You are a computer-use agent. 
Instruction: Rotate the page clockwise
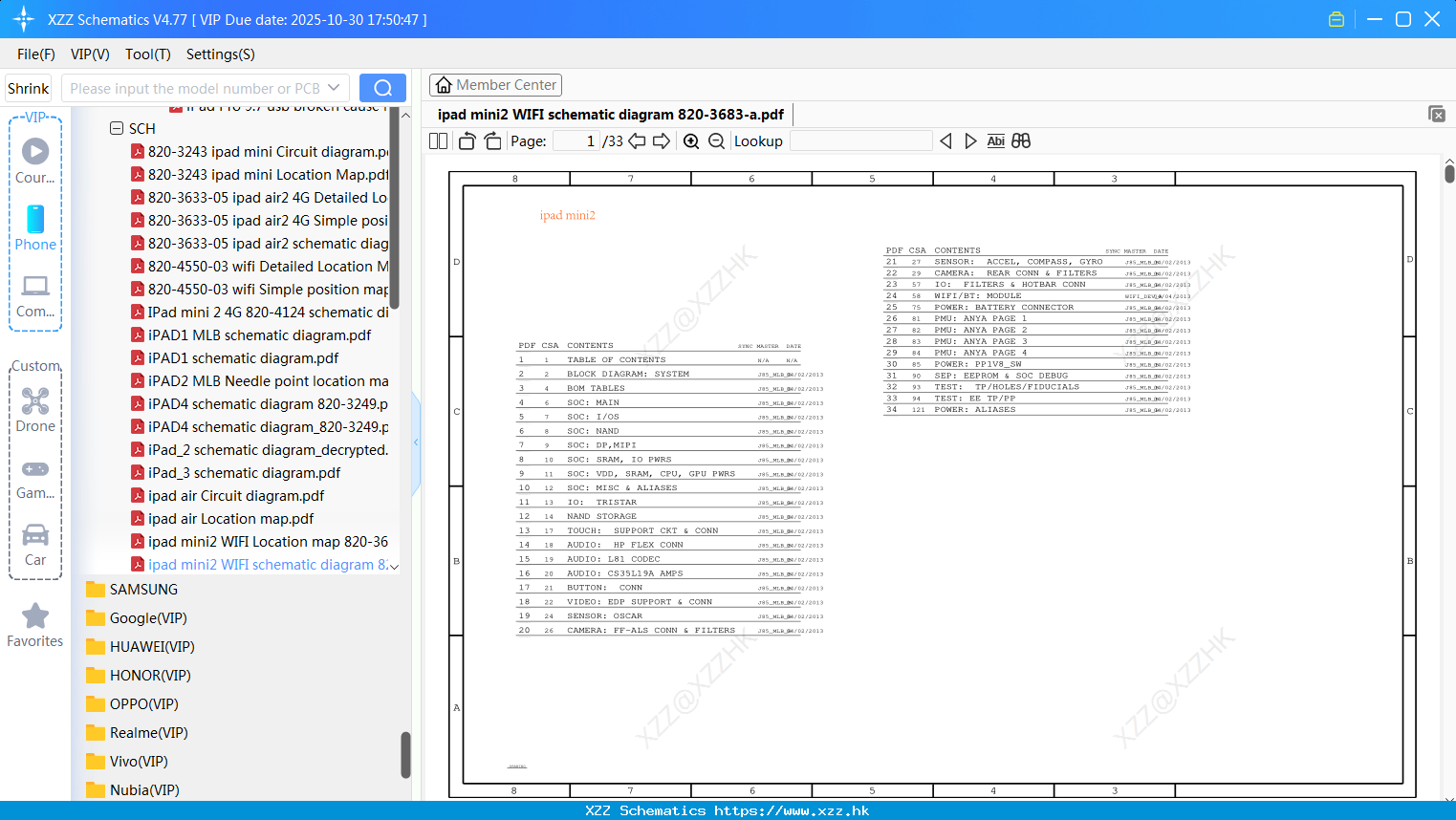pyautogui.click(x=493, y=141)
